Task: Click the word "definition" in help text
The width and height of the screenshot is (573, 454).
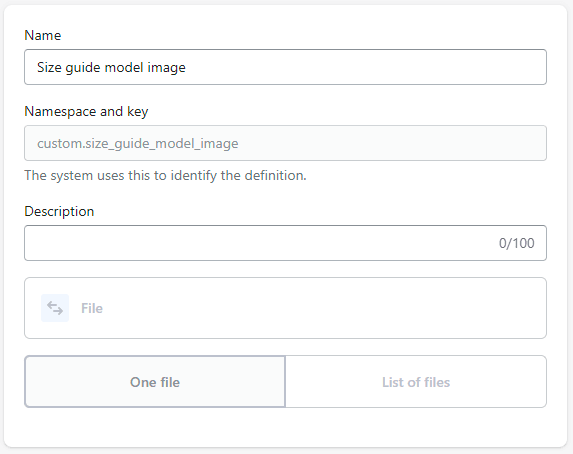Action: [275, 175]
